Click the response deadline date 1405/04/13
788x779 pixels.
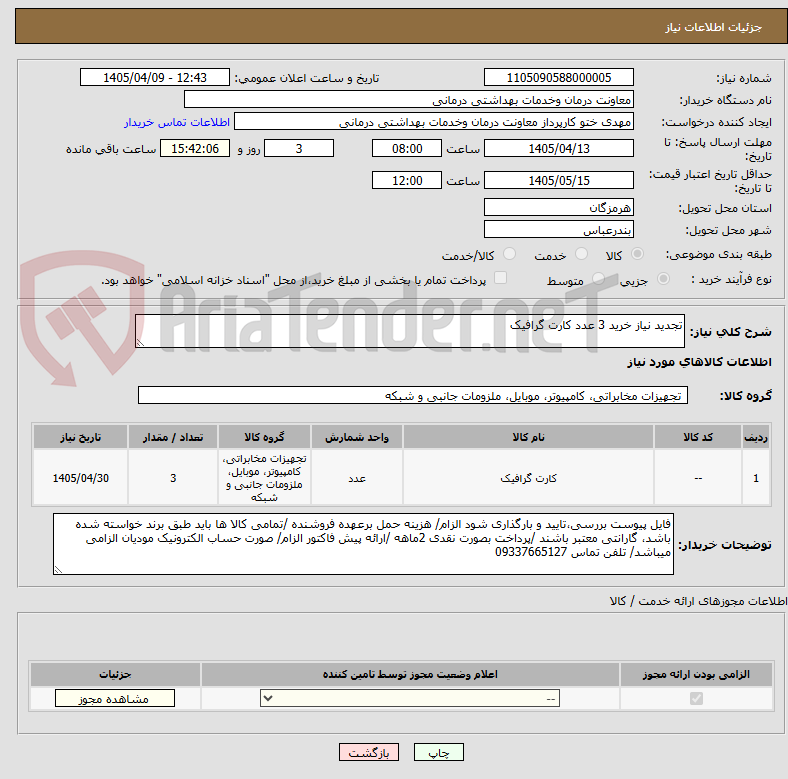pos(559,148)
